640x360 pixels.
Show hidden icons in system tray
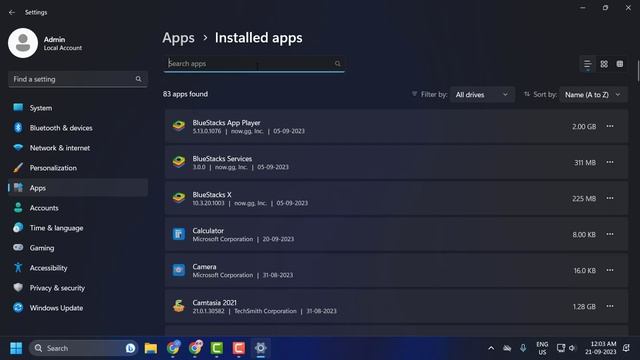point(491,348)
